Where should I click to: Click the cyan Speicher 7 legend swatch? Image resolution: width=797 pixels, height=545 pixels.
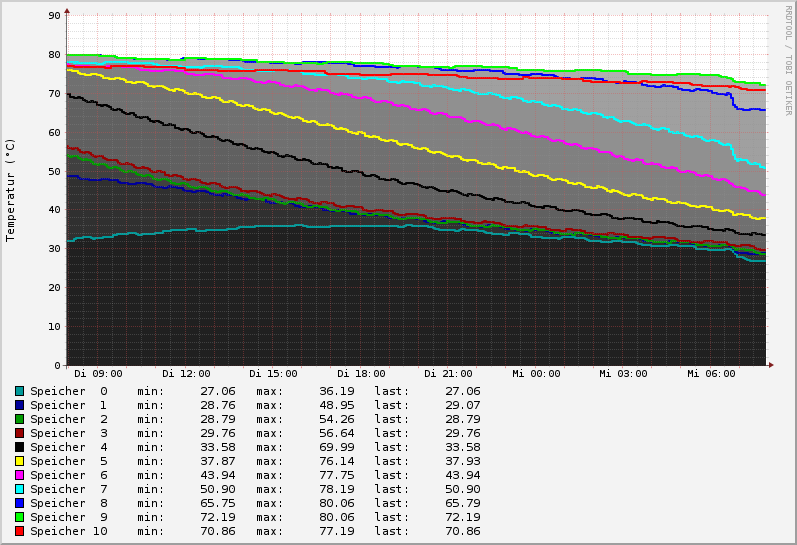click(19, 489)
